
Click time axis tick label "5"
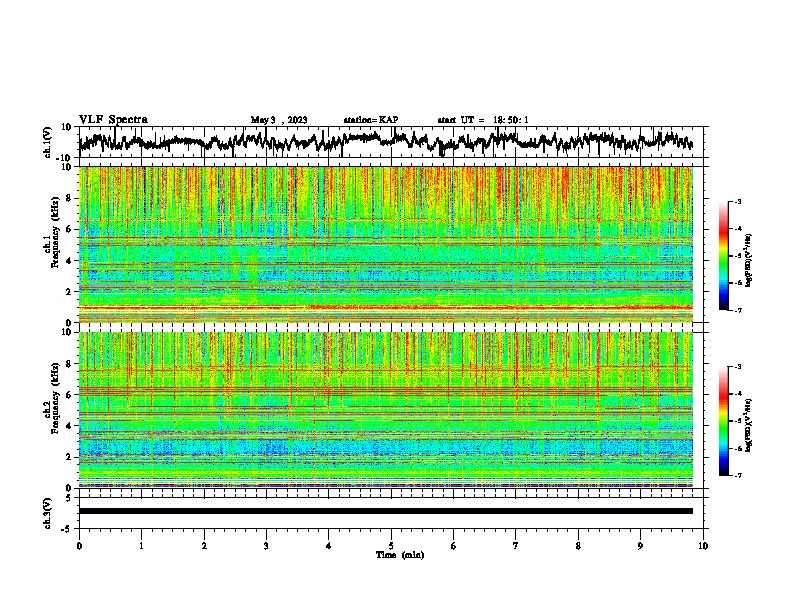pos(391,546)
